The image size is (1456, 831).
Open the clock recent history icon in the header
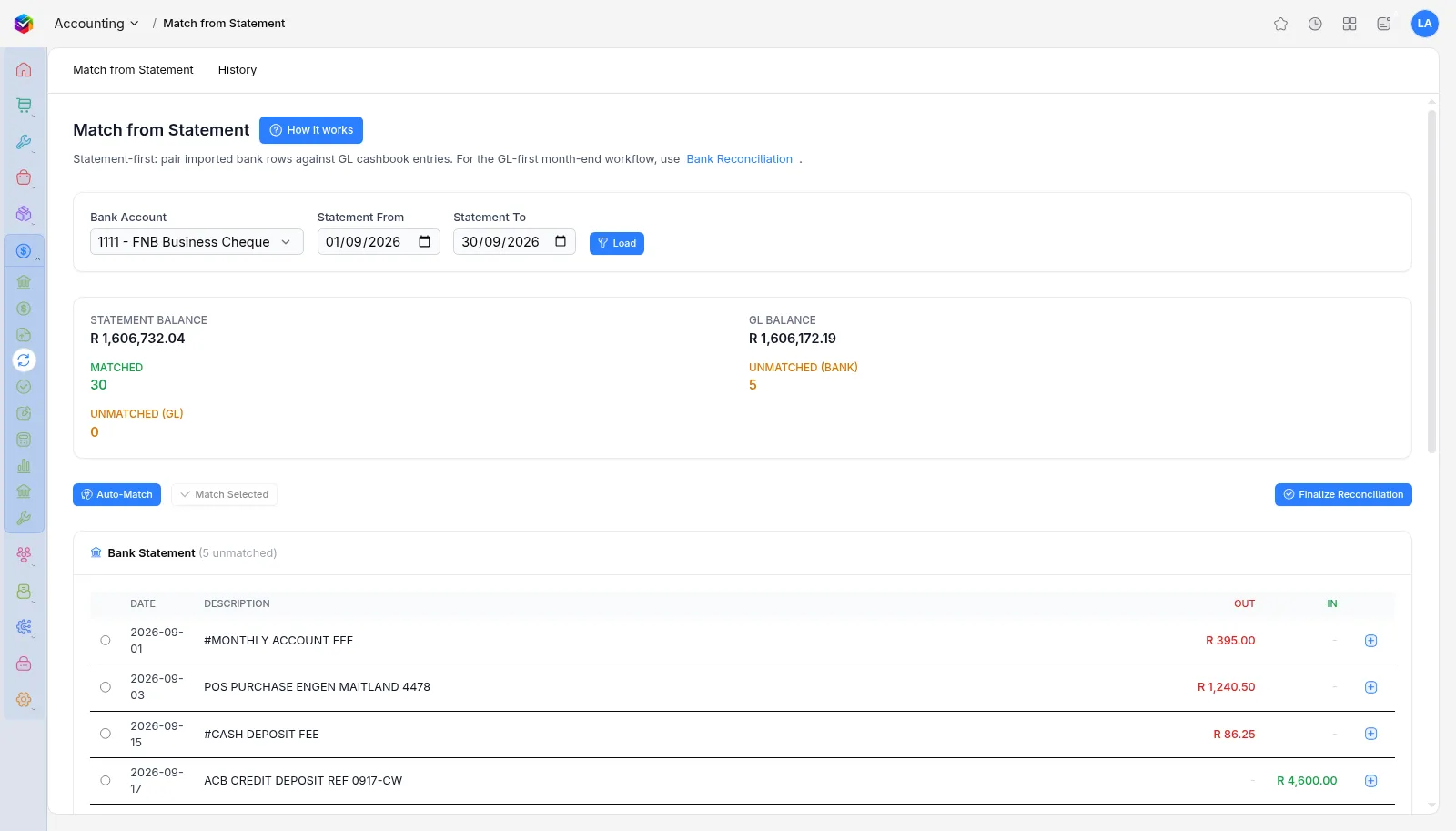[1315, 24]
